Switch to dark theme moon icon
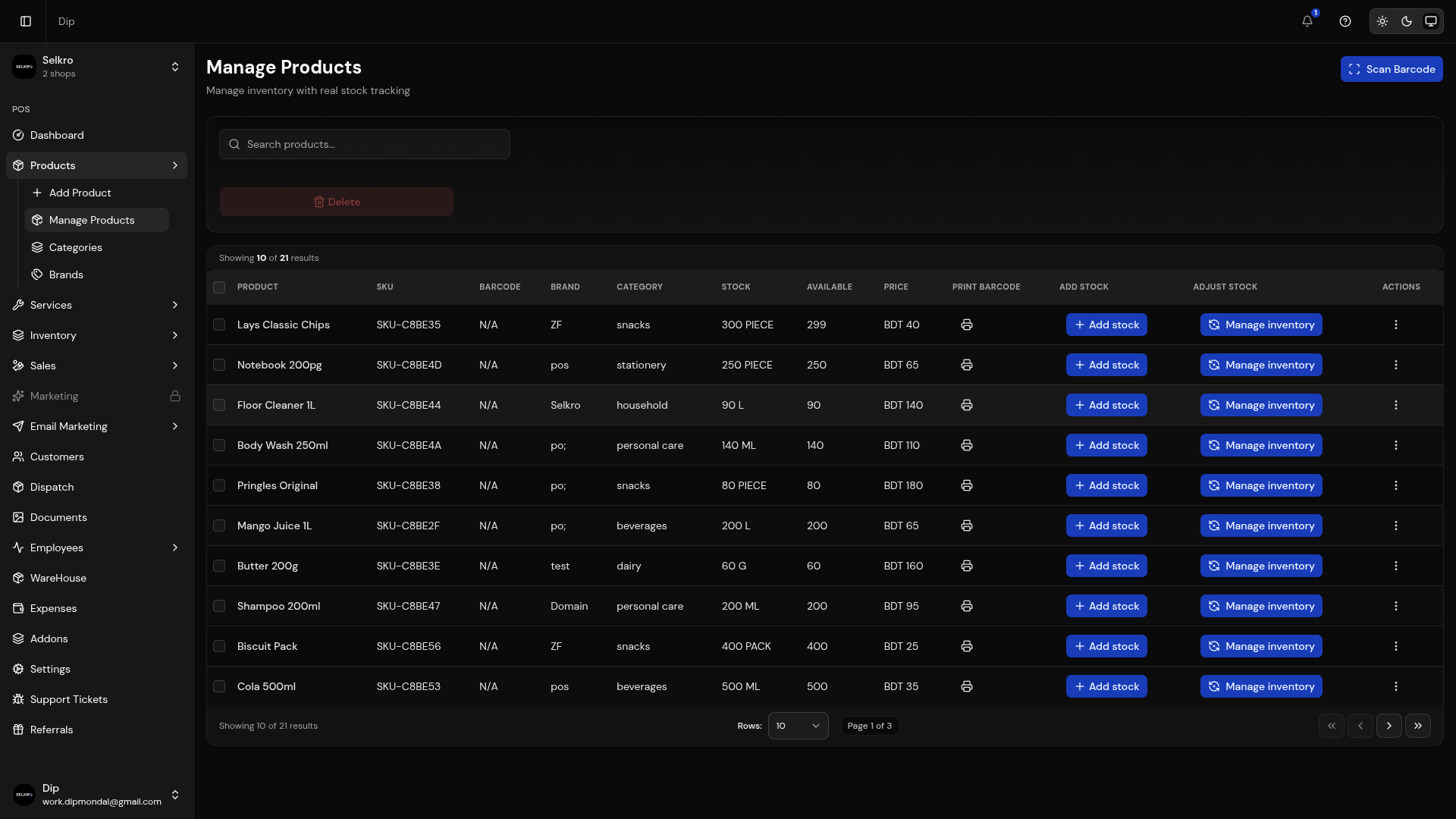 pos(1407,21)
